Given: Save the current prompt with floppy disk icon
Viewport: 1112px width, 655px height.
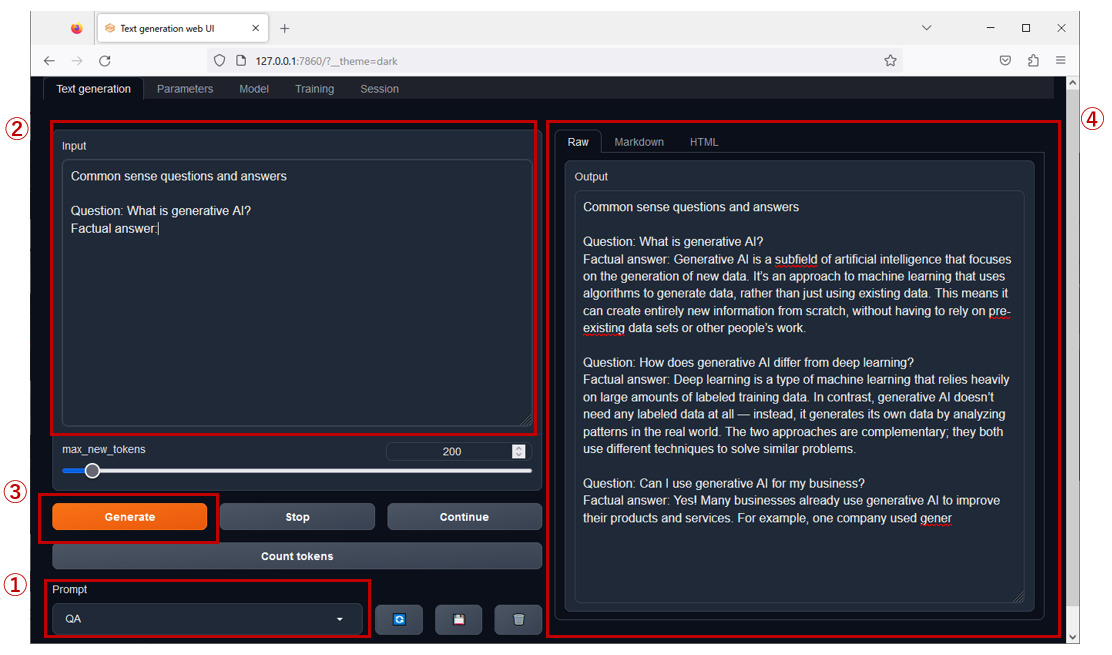Looking at the screenshot, I should pyautogui.click(x=458, y=619).
